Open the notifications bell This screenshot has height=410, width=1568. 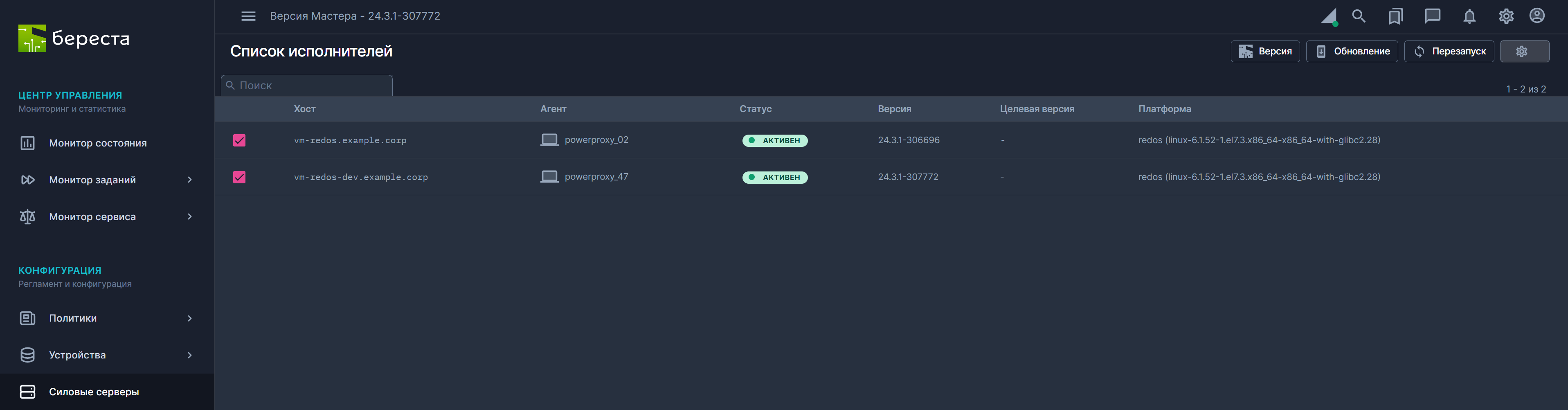pyautogui.click(x=1469, y=16)
